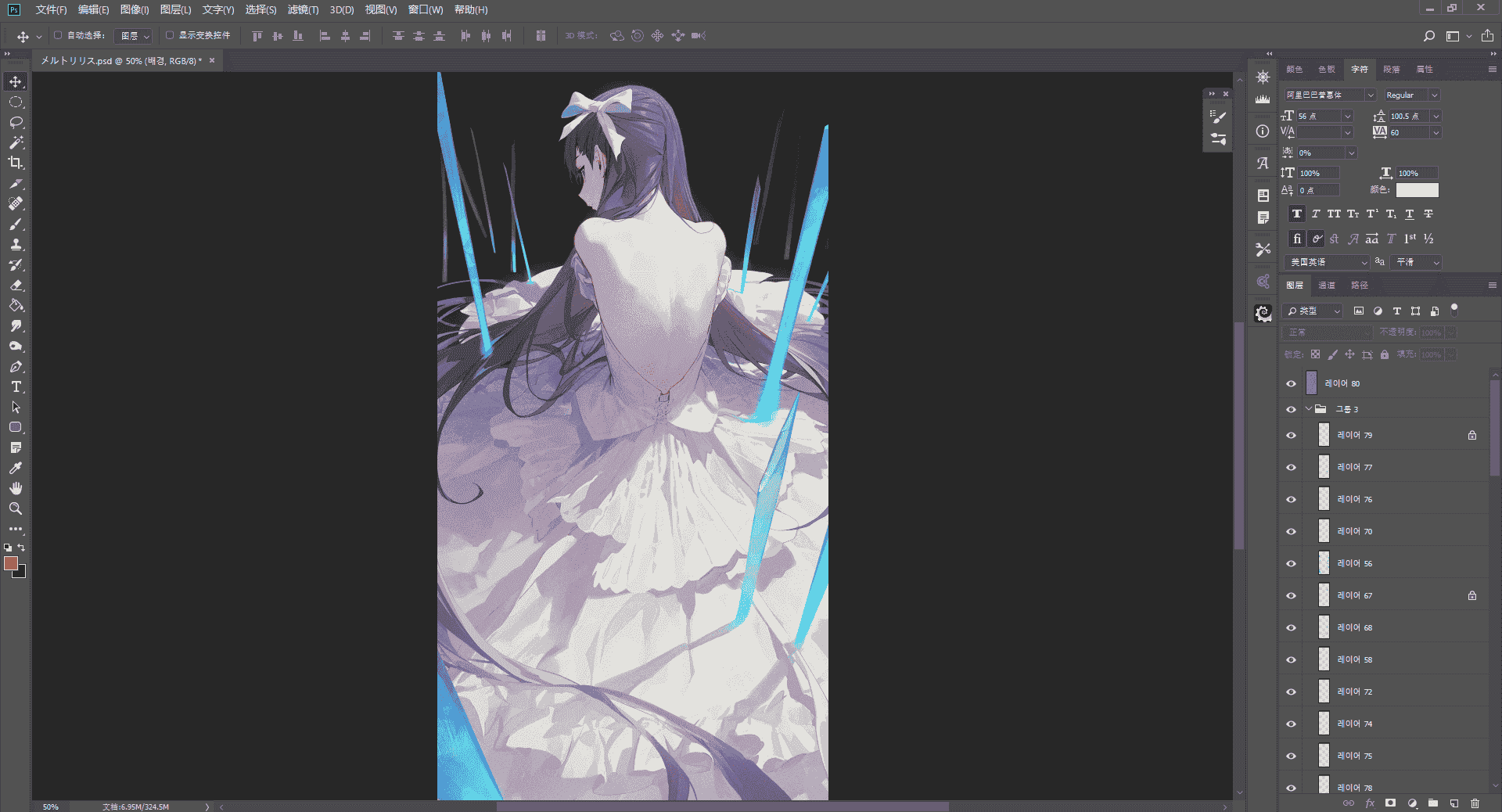Screen dimensions: 1502x812
Task: Select the Horizontal Type tool
Action: [16, 386]
